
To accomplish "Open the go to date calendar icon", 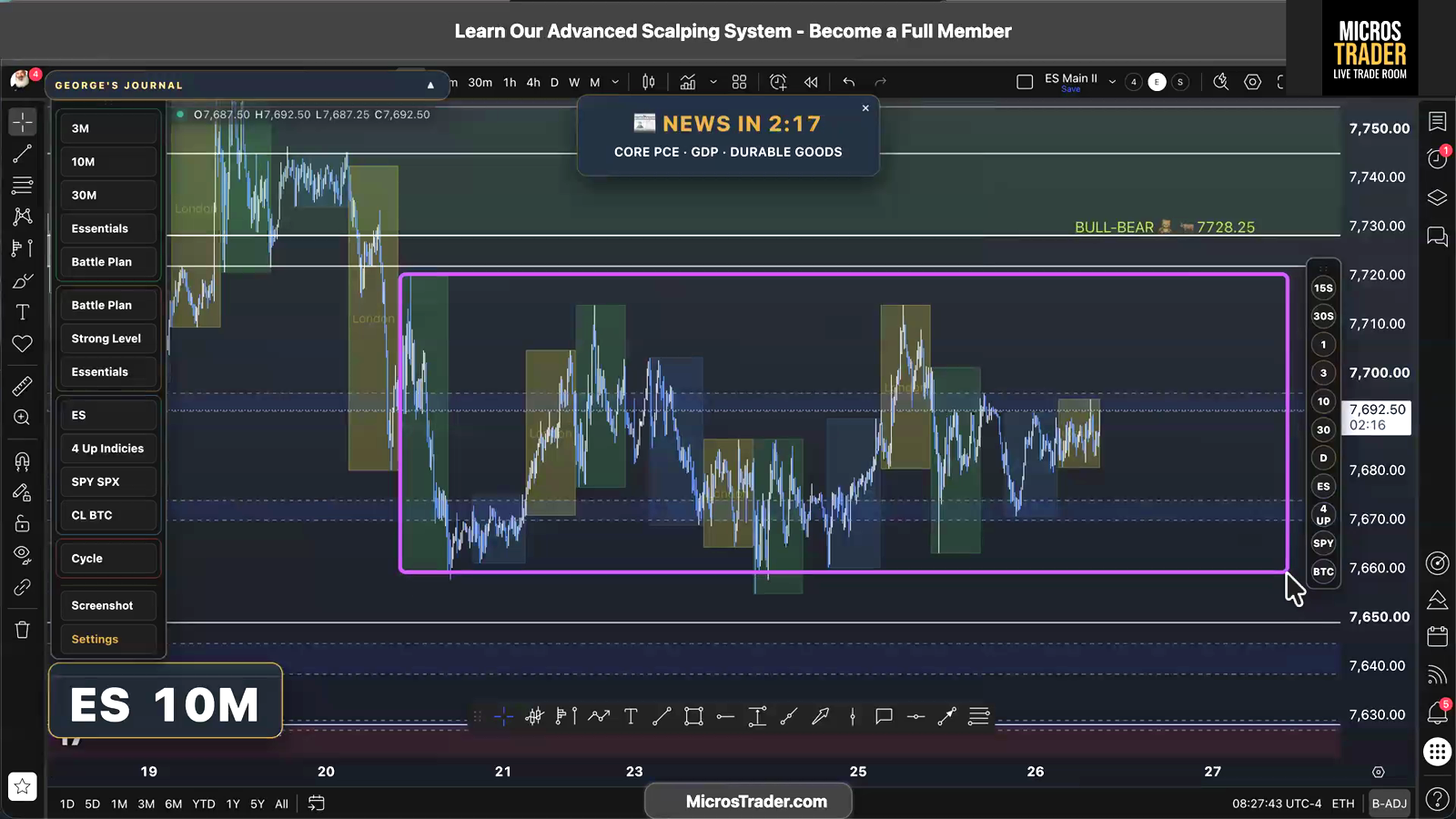I will click(x=317, y=803).
